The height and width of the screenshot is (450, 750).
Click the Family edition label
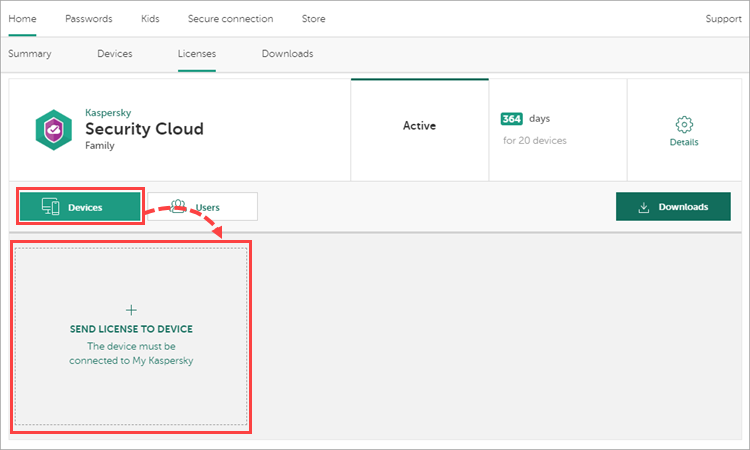coord(100,145)
